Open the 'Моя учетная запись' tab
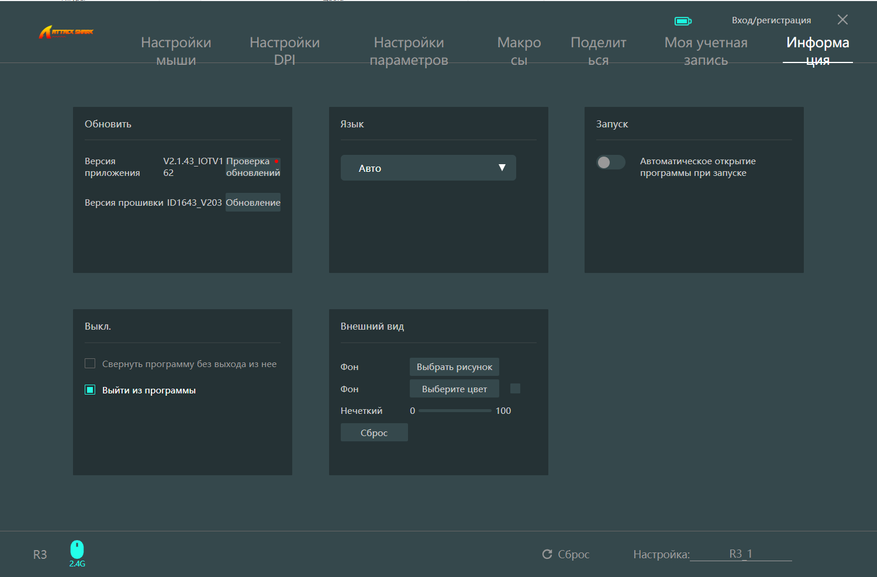The height and width of the screenshot is (577, 877). point(706,51)
